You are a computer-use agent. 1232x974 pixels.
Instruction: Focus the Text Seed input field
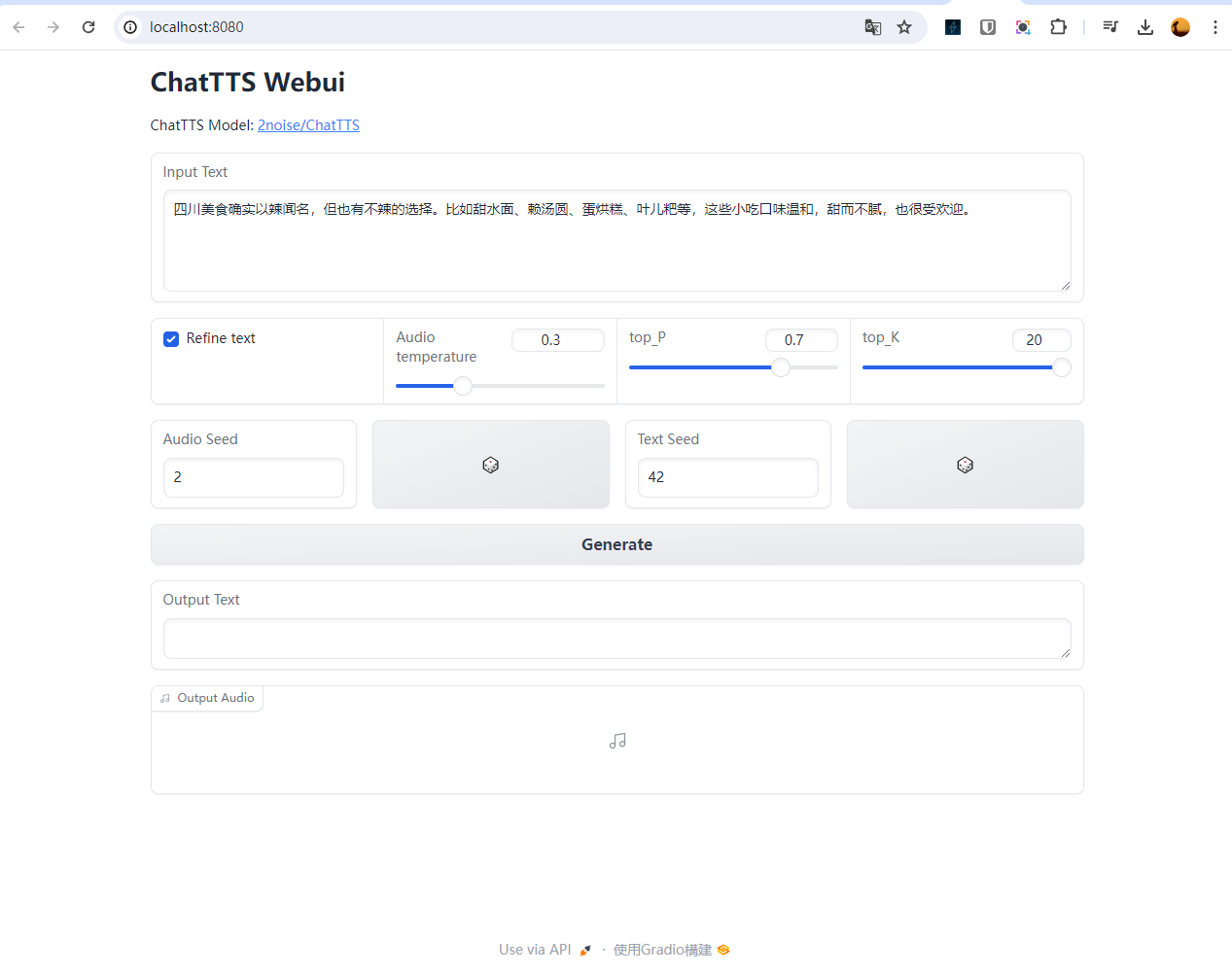[x=728, y=477]
